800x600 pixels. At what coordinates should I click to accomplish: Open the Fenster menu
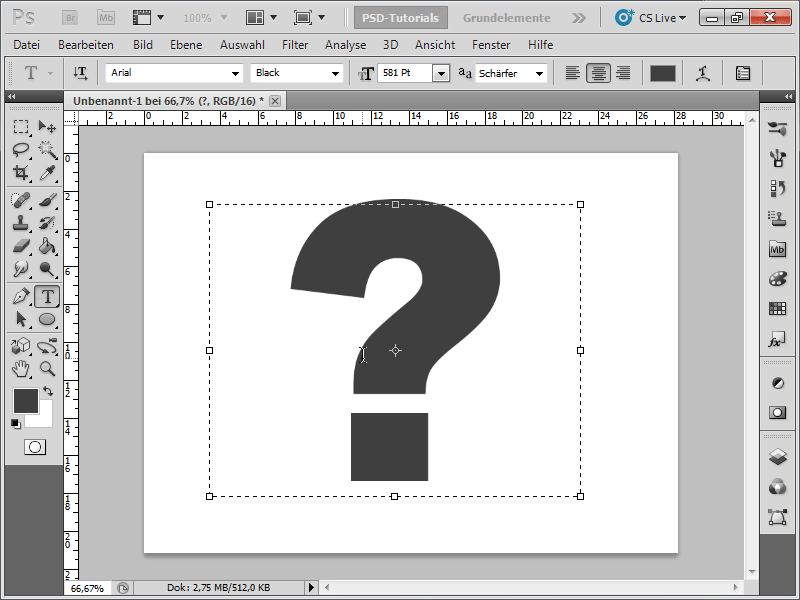pyautogui.click(x=491, y=45)
